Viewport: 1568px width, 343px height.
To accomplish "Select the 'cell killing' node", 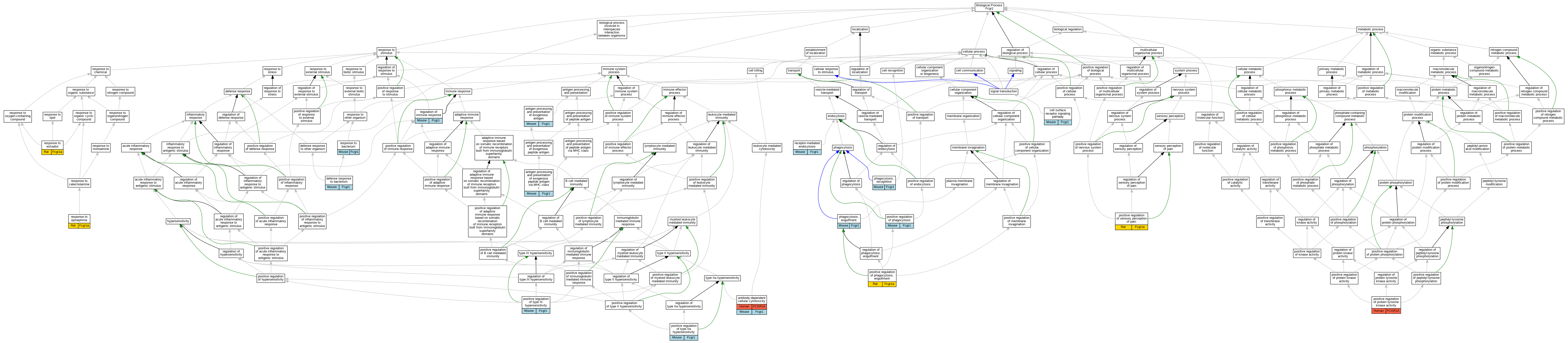I will 755,70.
